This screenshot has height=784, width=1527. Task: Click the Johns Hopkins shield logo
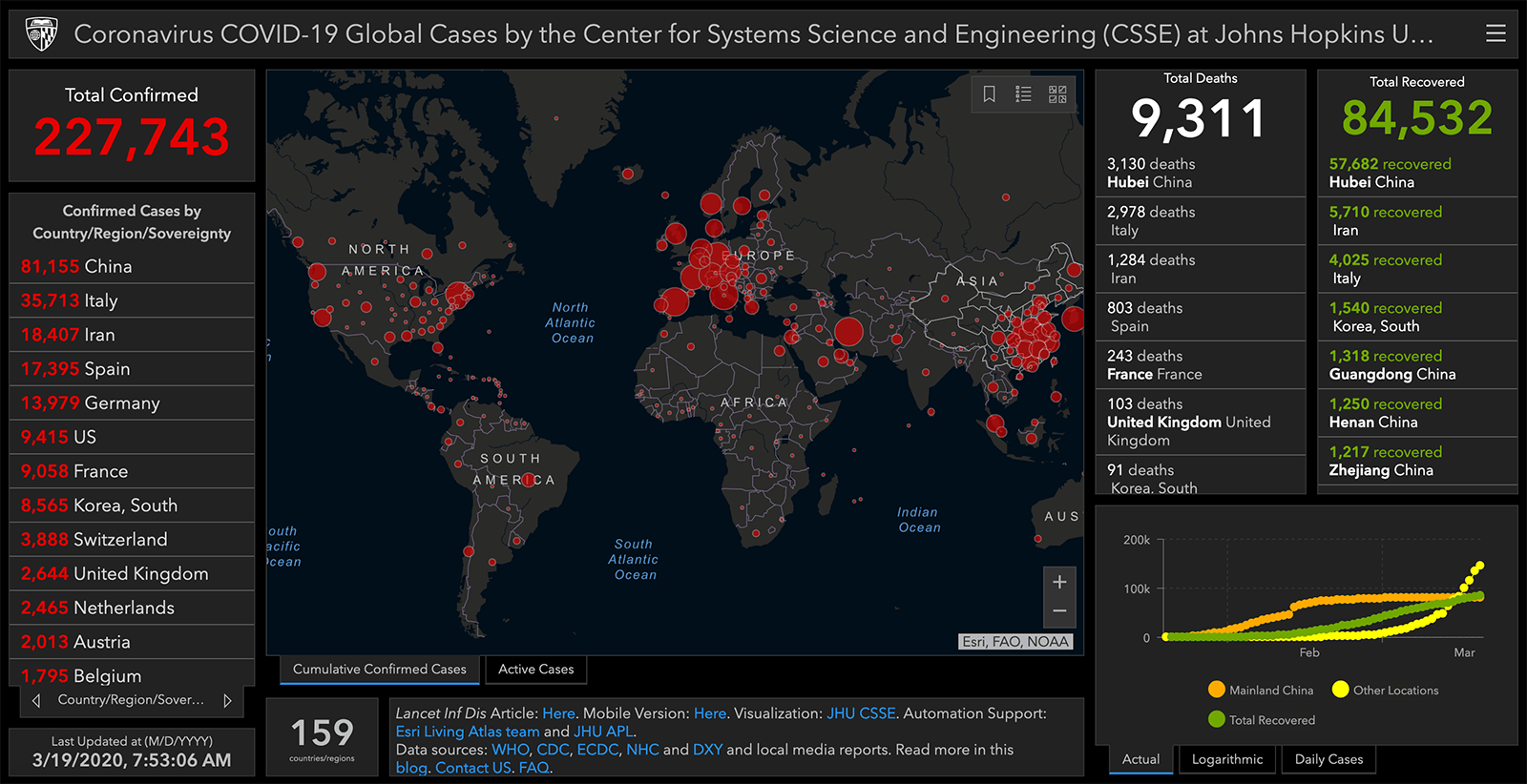tap(41, 34)
